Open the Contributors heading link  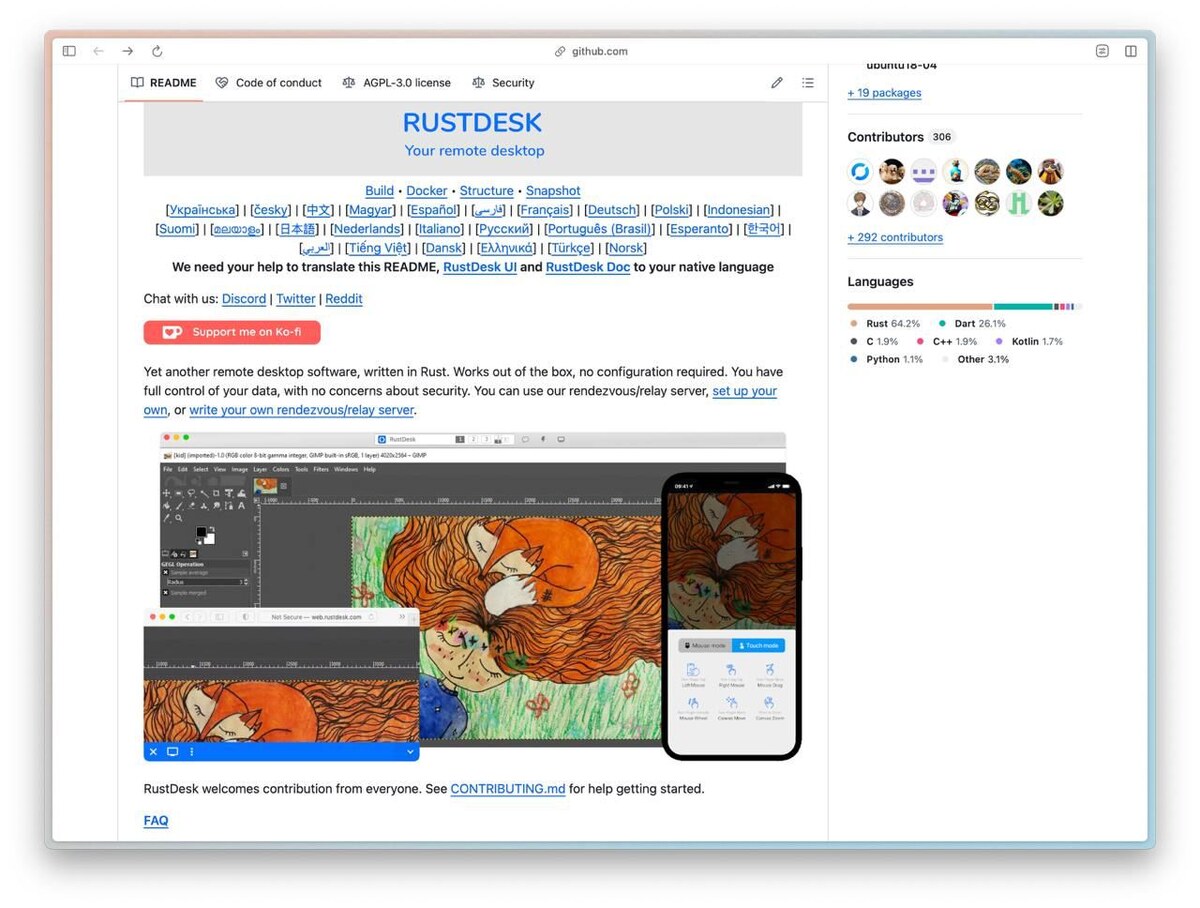click(885, 137)
